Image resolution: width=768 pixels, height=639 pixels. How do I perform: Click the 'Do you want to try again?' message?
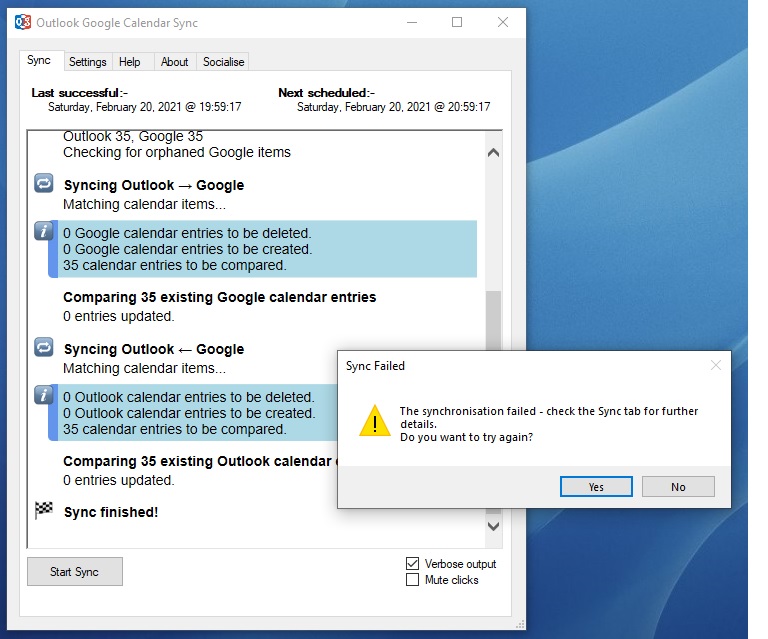tap(466, 437)
